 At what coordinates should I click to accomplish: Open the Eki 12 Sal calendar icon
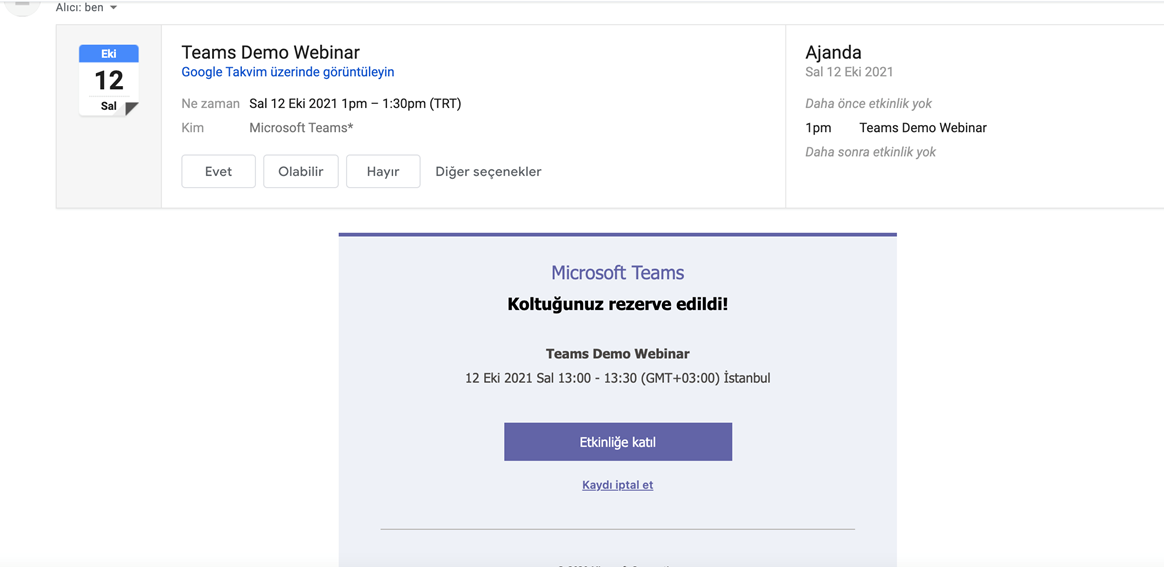pos(109,80)
